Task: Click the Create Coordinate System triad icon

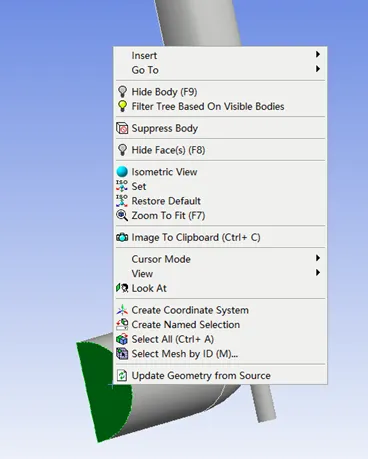Action: (122, 310)
